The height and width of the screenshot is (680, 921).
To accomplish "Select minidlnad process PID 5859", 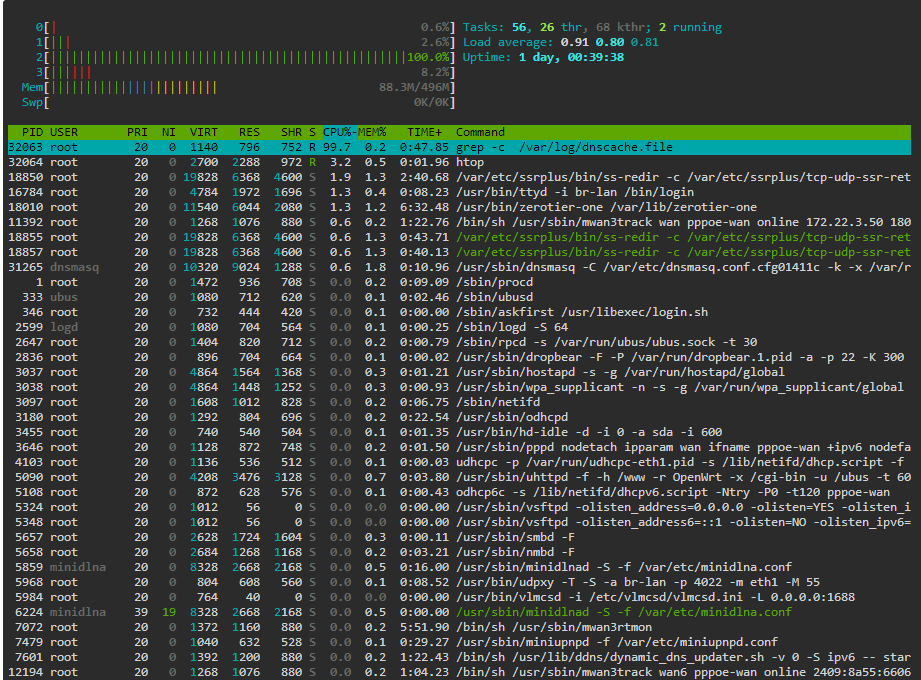I will (459, 567).
